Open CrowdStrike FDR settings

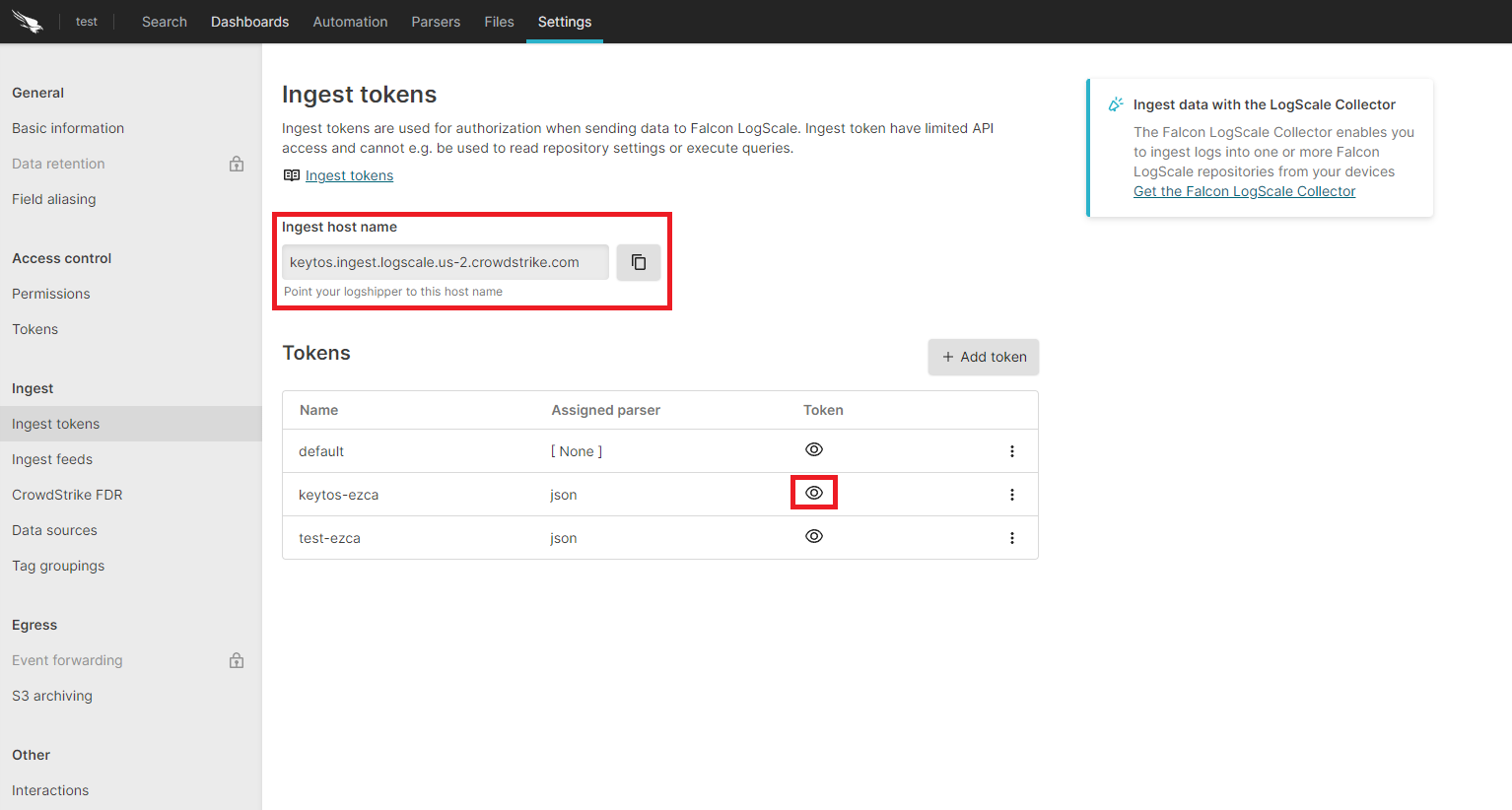coord(67,495)
